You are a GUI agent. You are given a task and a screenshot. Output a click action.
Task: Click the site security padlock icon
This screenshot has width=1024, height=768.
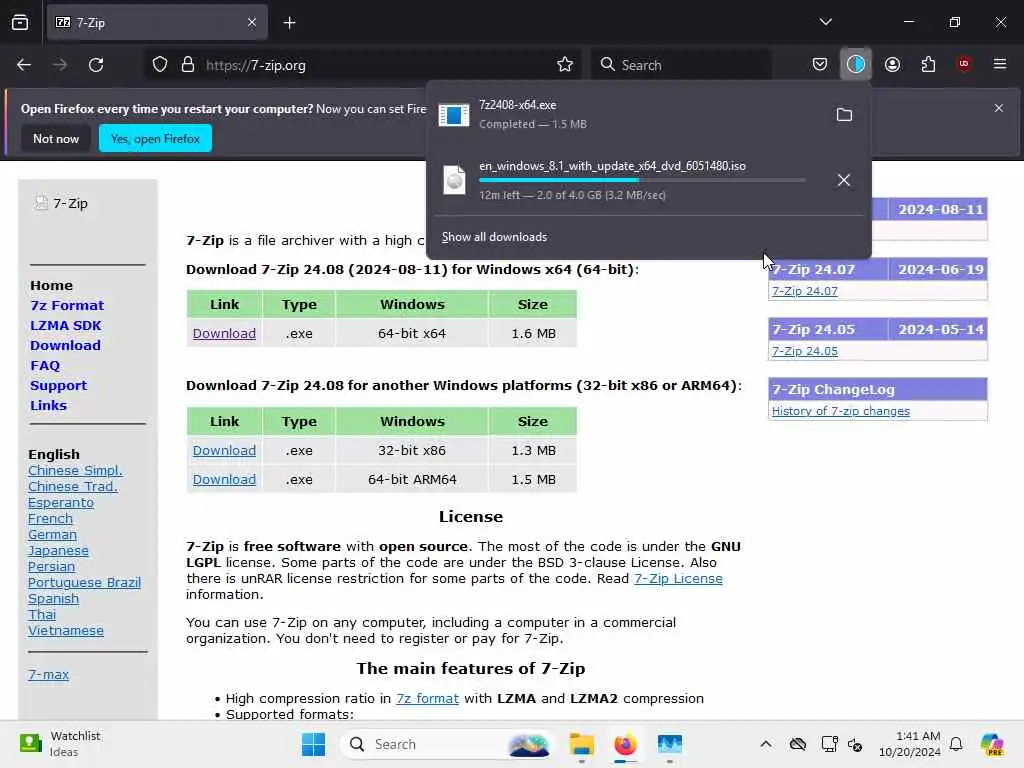coord(188,65)
